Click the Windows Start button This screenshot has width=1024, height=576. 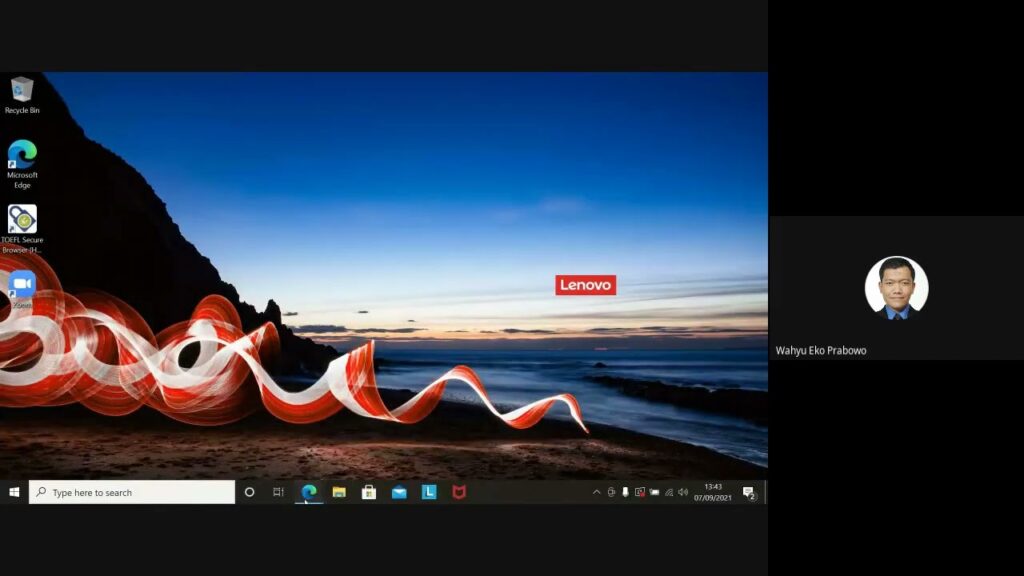click(14, 492)
